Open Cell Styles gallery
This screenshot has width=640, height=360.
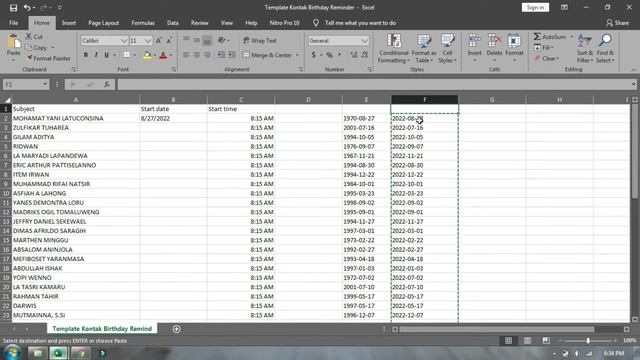click(447, 49)
